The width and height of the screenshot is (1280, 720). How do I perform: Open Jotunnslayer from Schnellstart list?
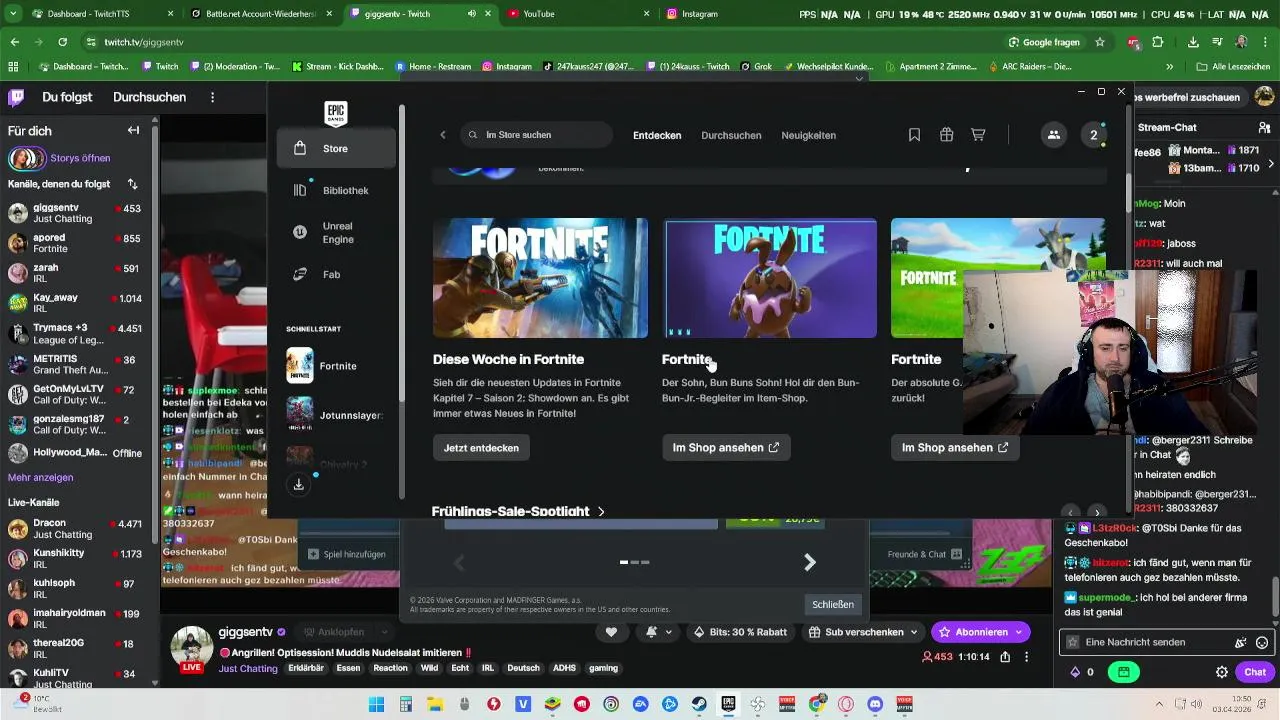click(336, 414)
